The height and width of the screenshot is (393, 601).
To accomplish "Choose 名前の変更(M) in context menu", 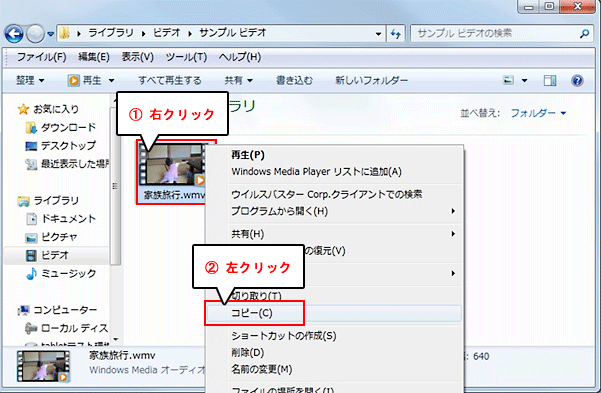I will point(261,369).
